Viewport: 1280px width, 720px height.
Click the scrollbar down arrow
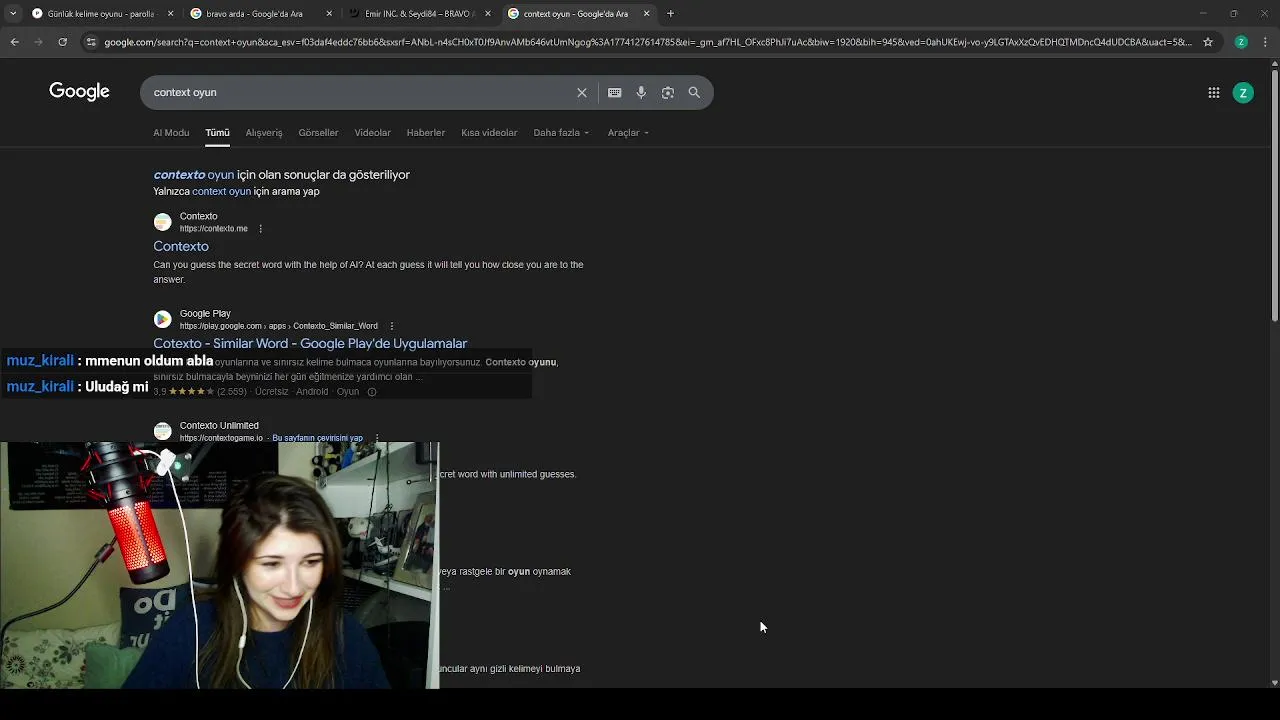click(1274, 683)
